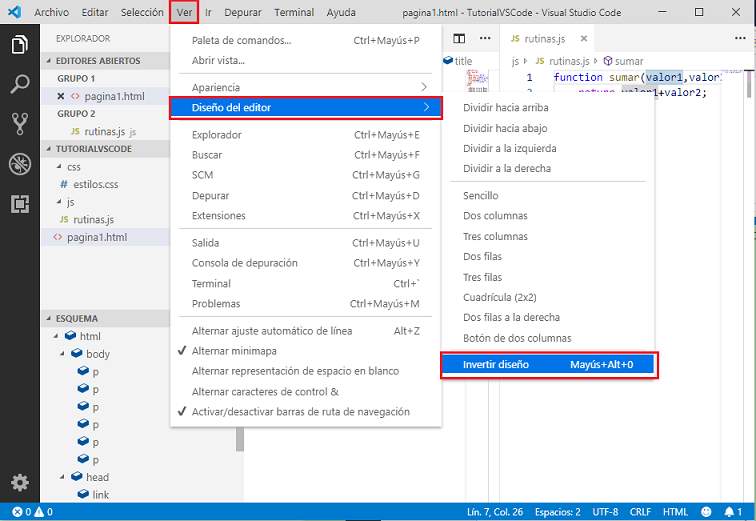
Task: Click HTML language mode in status bar
Action: 675,512
